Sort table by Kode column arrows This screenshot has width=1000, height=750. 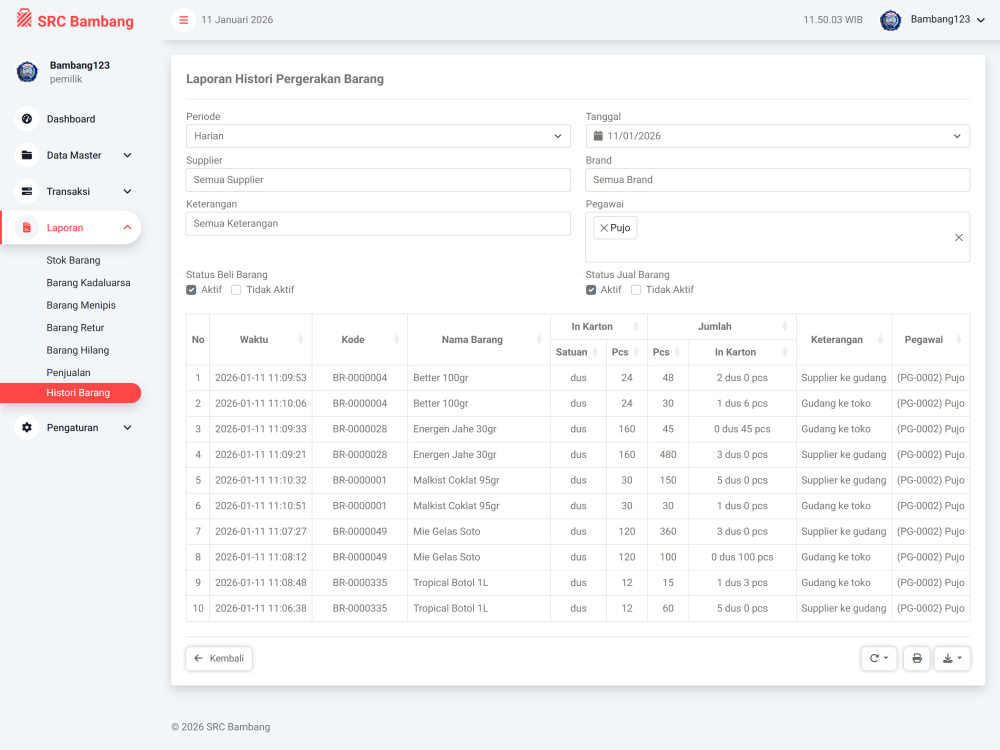pos(396,339)
